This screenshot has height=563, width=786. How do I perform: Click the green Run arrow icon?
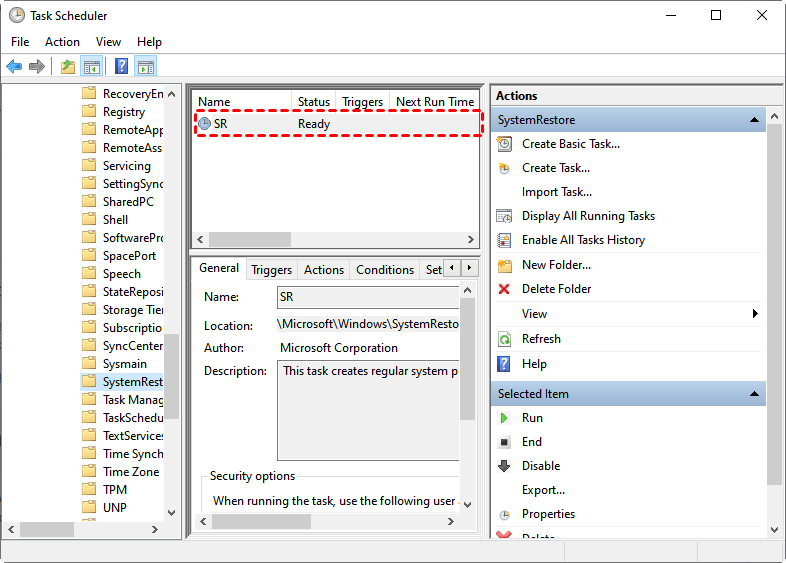click(x=504, y=418)
